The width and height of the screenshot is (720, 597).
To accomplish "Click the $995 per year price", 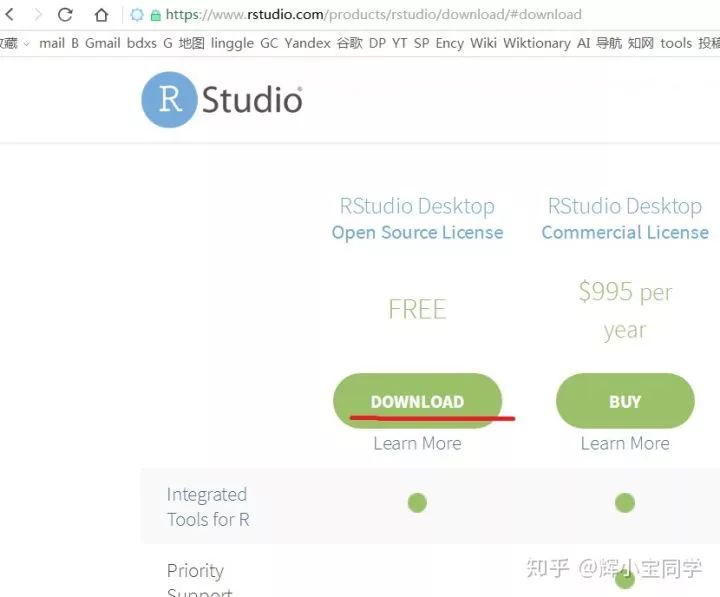I will point(625,310).
